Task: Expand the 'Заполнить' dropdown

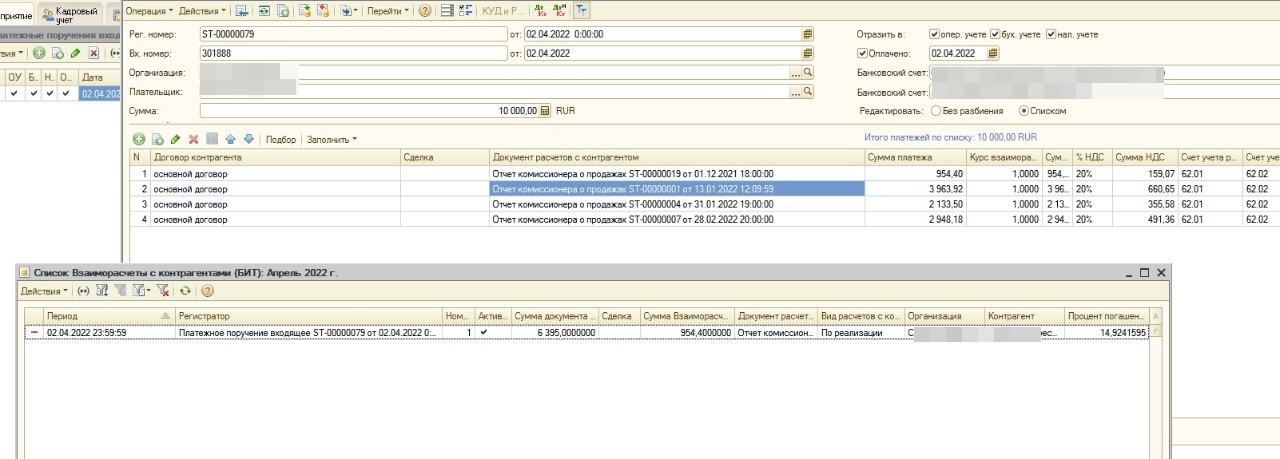Action: point(331,140)
